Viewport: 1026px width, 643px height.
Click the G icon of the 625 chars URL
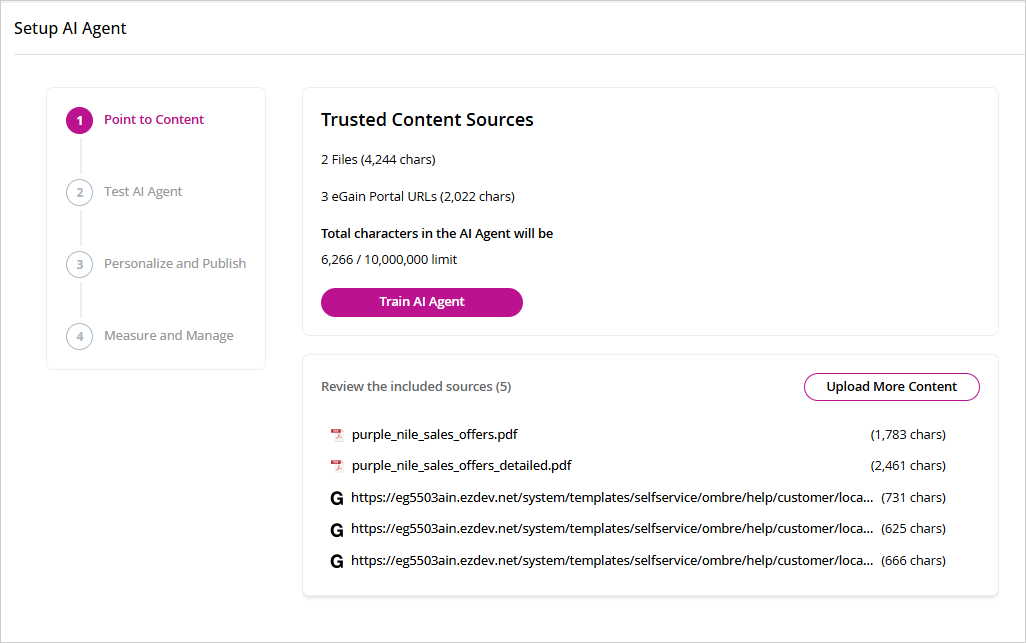click(x=336, y=529)
